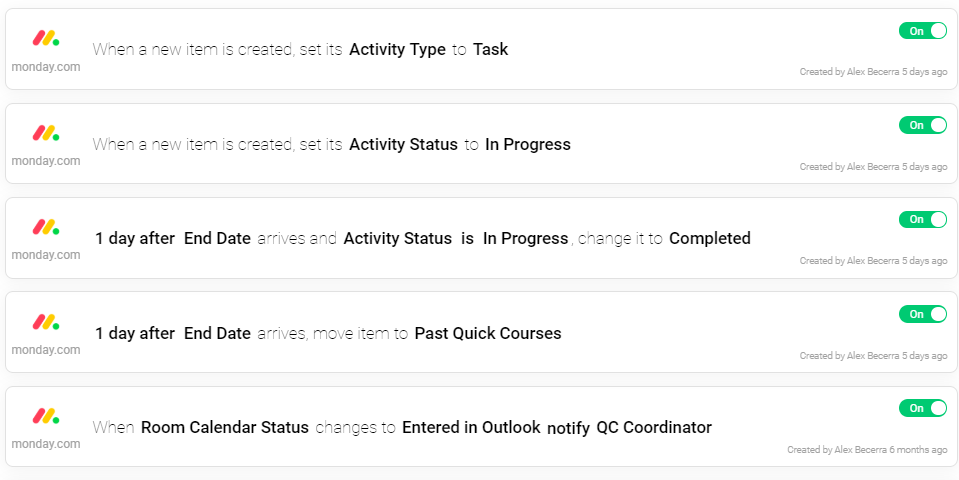Screen dimensions: 959x480
Task: Click the Room Calendar Status column field
Action: tap(224, 427)
